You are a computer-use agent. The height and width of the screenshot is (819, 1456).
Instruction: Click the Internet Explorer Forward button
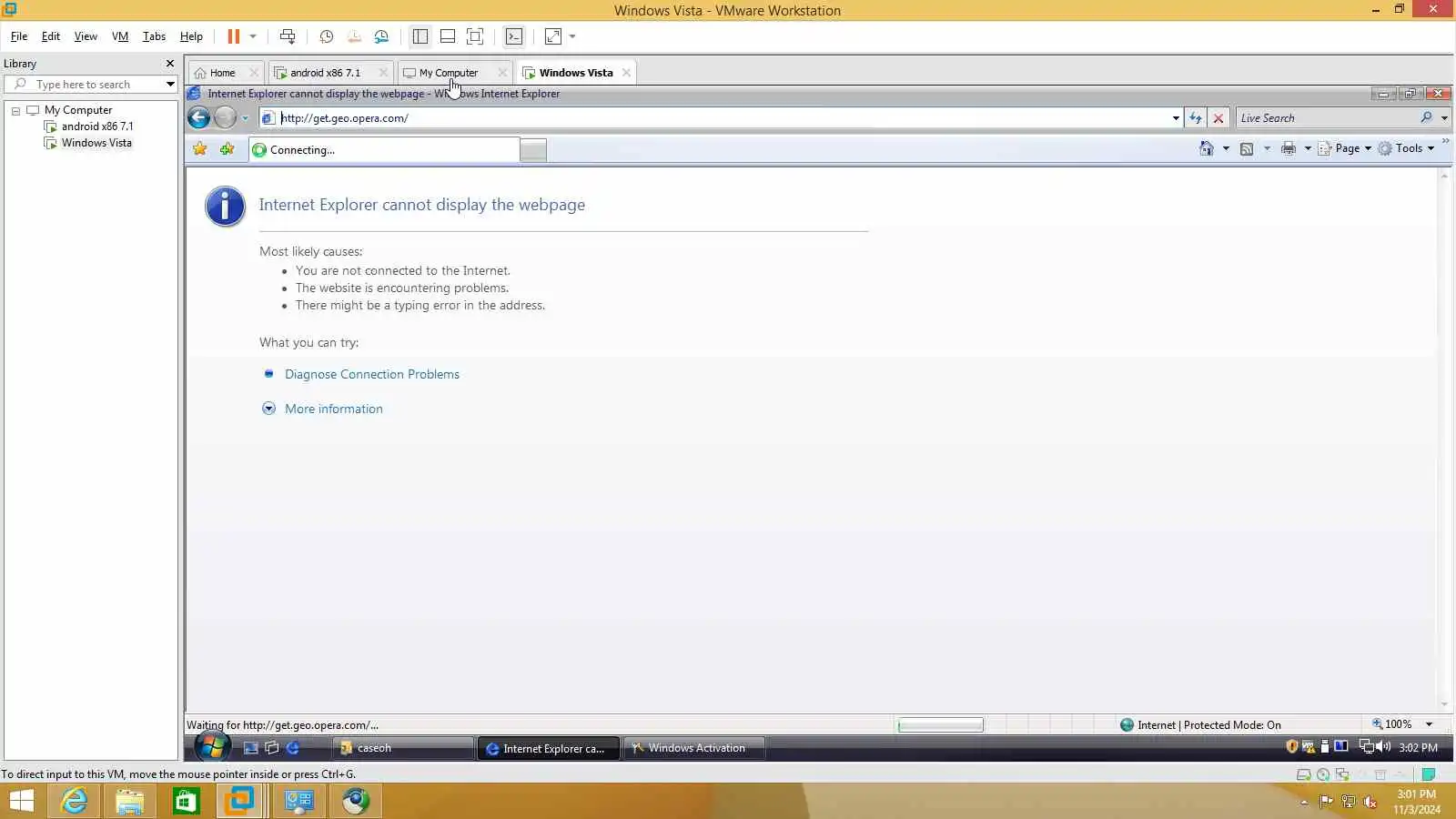click(x=225, y=117)
